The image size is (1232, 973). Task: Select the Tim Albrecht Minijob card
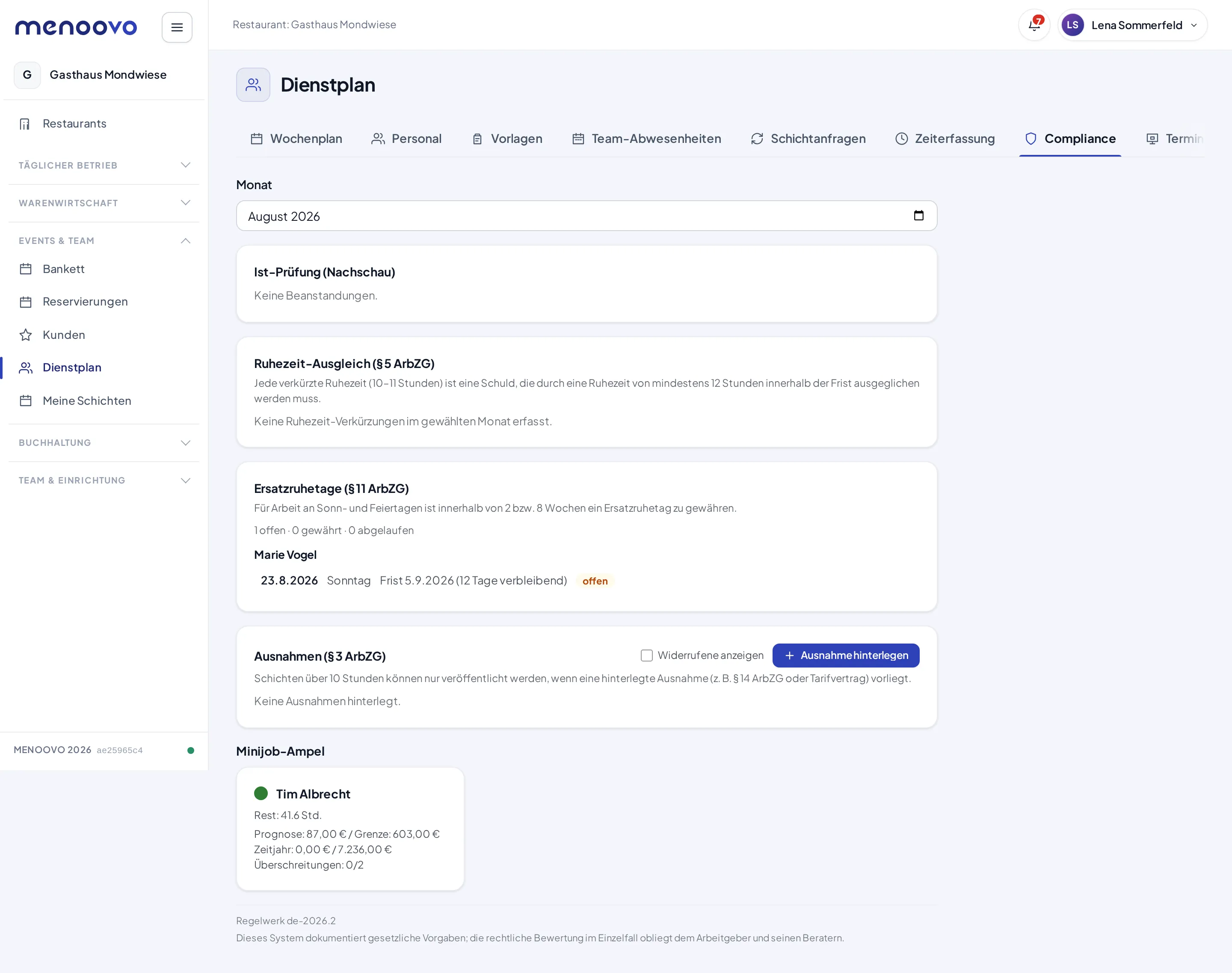(x=350, y=829)
